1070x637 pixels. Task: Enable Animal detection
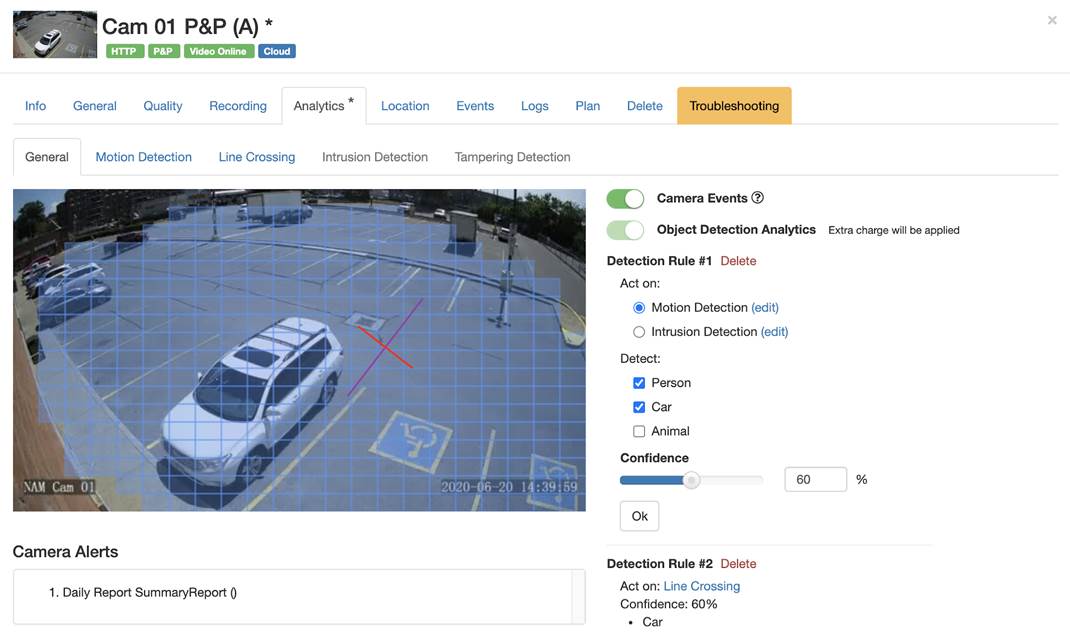pyautogui.click(x=638, y=431)
